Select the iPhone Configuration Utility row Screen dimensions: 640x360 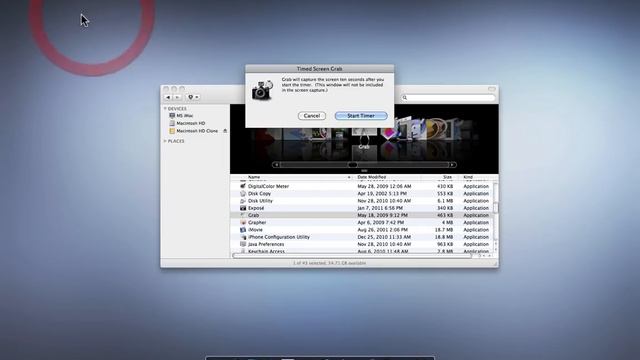click(362, 237)
